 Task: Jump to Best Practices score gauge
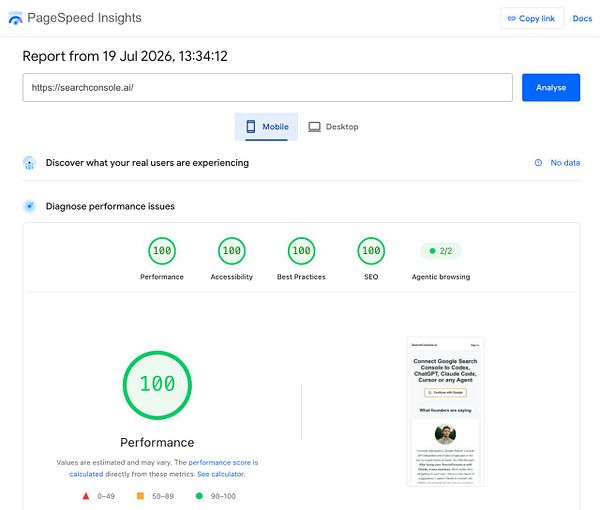click(x=301, y=251)
